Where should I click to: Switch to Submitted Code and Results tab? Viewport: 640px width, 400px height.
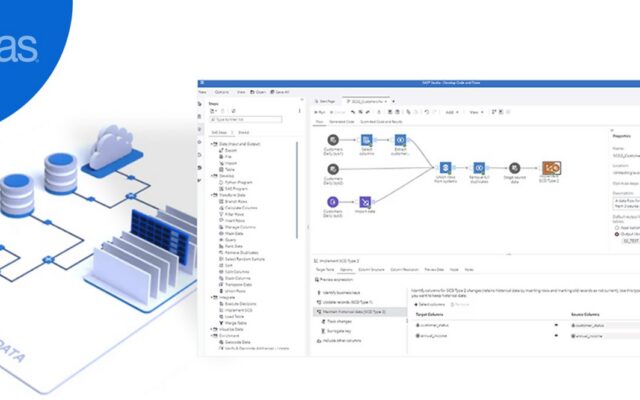[381, 122]
